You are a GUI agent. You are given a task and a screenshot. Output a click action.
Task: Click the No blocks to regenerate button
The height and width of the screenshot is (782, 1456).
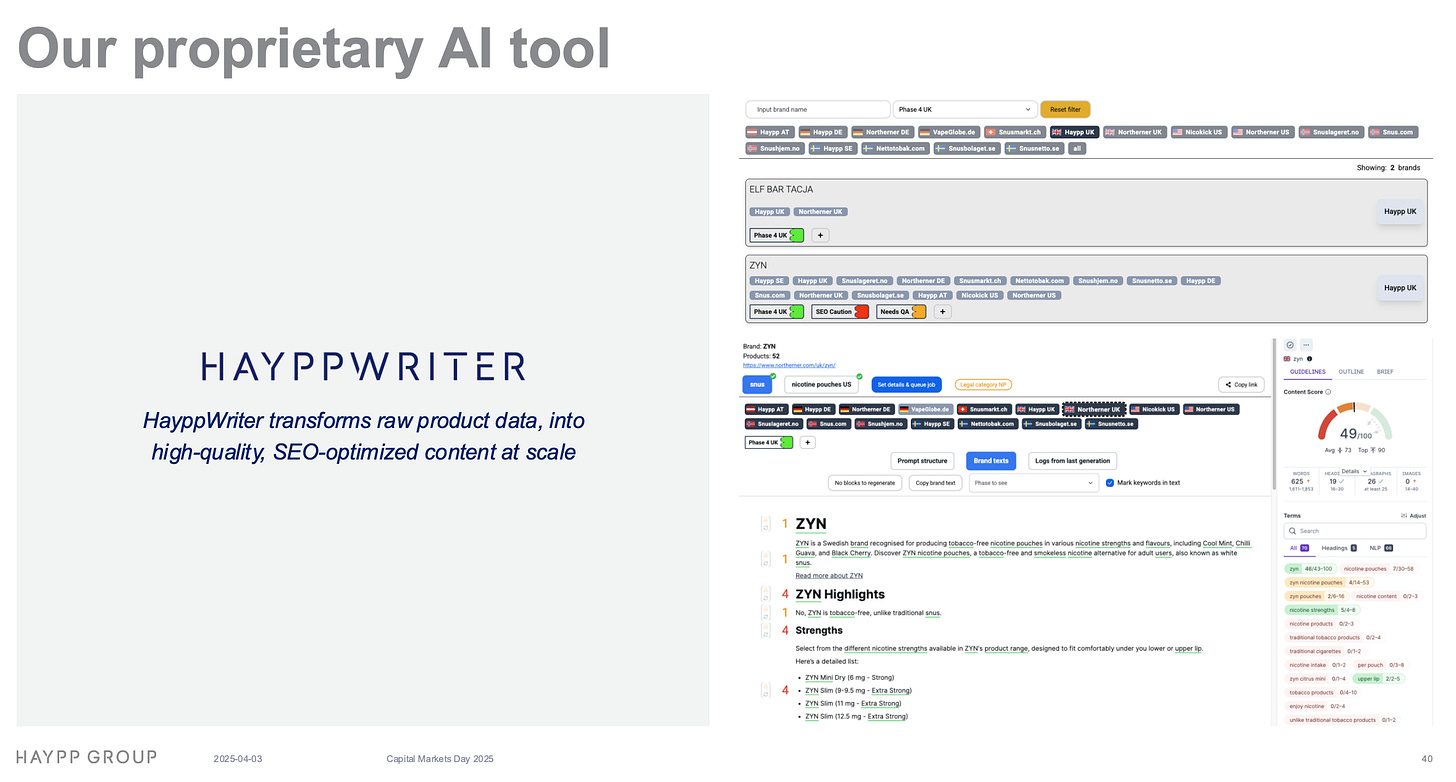pos(866,482)
